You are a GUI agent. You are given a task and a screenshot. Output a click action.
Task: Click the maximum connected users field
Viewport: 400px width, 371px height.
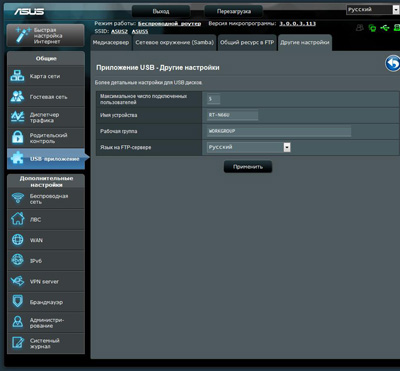[213, 99]
